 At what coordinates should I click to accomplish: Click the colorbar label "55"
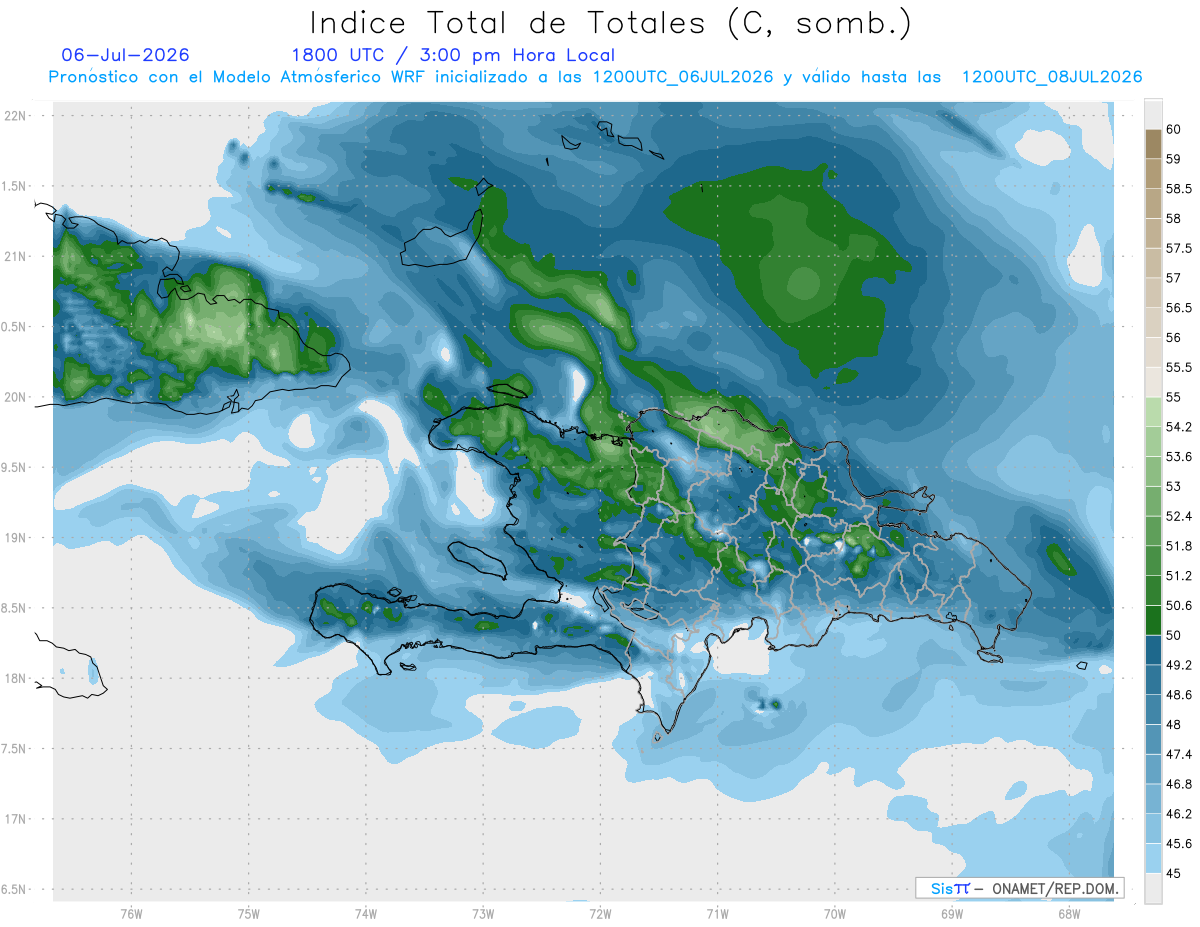[x=1173, y=398]
